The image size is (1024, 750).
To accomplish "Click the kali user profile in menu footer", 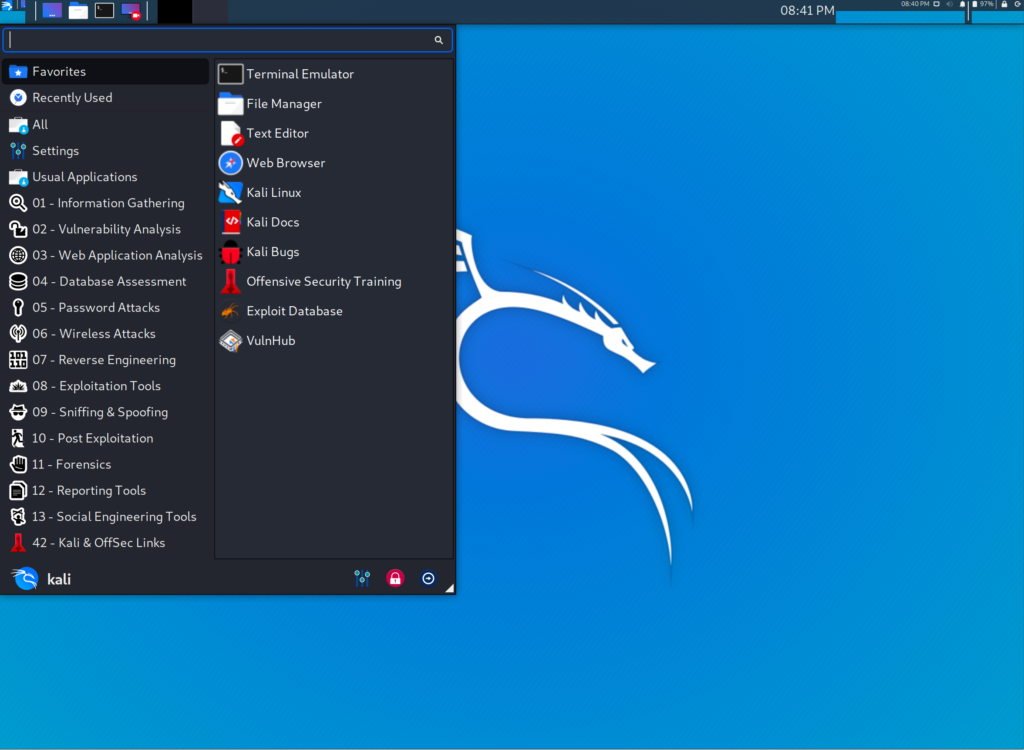I will point(42,579).
